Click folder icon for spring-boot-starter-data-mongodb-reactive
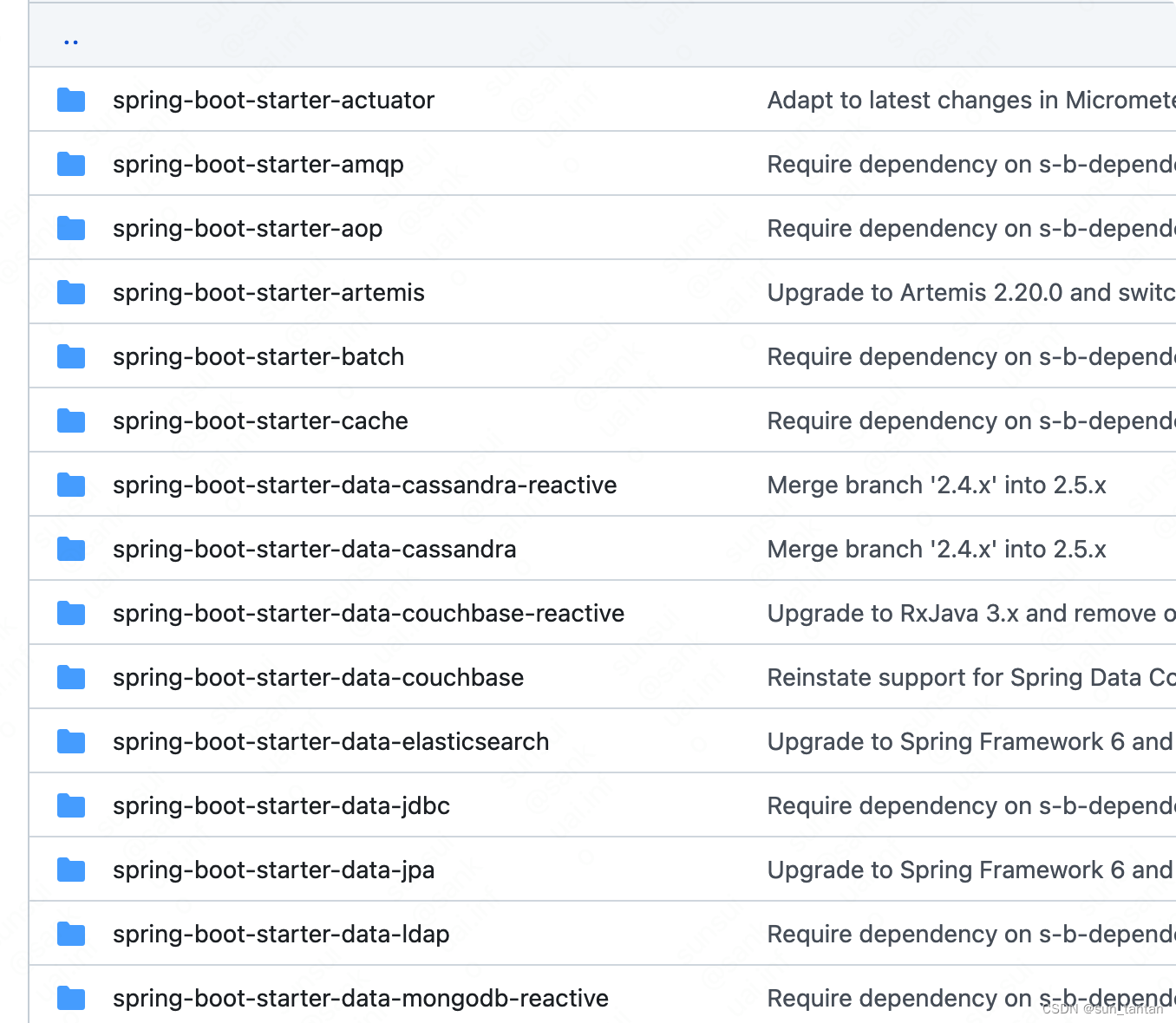Image resolution: width=1176 pixels, height=1023 pixels. coord(71,999)
